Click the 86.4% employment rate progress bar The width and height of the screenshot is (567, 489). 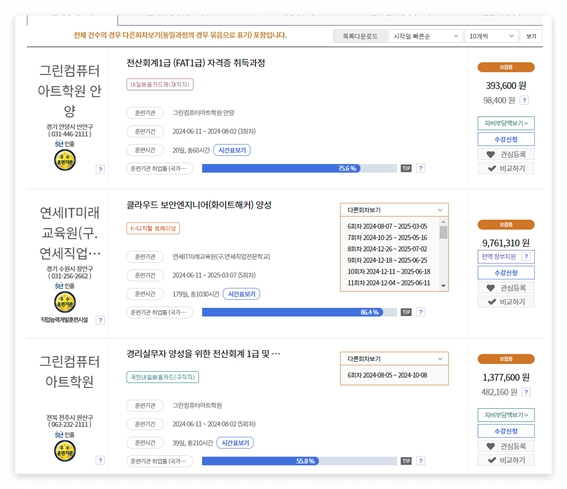[299, 312]
